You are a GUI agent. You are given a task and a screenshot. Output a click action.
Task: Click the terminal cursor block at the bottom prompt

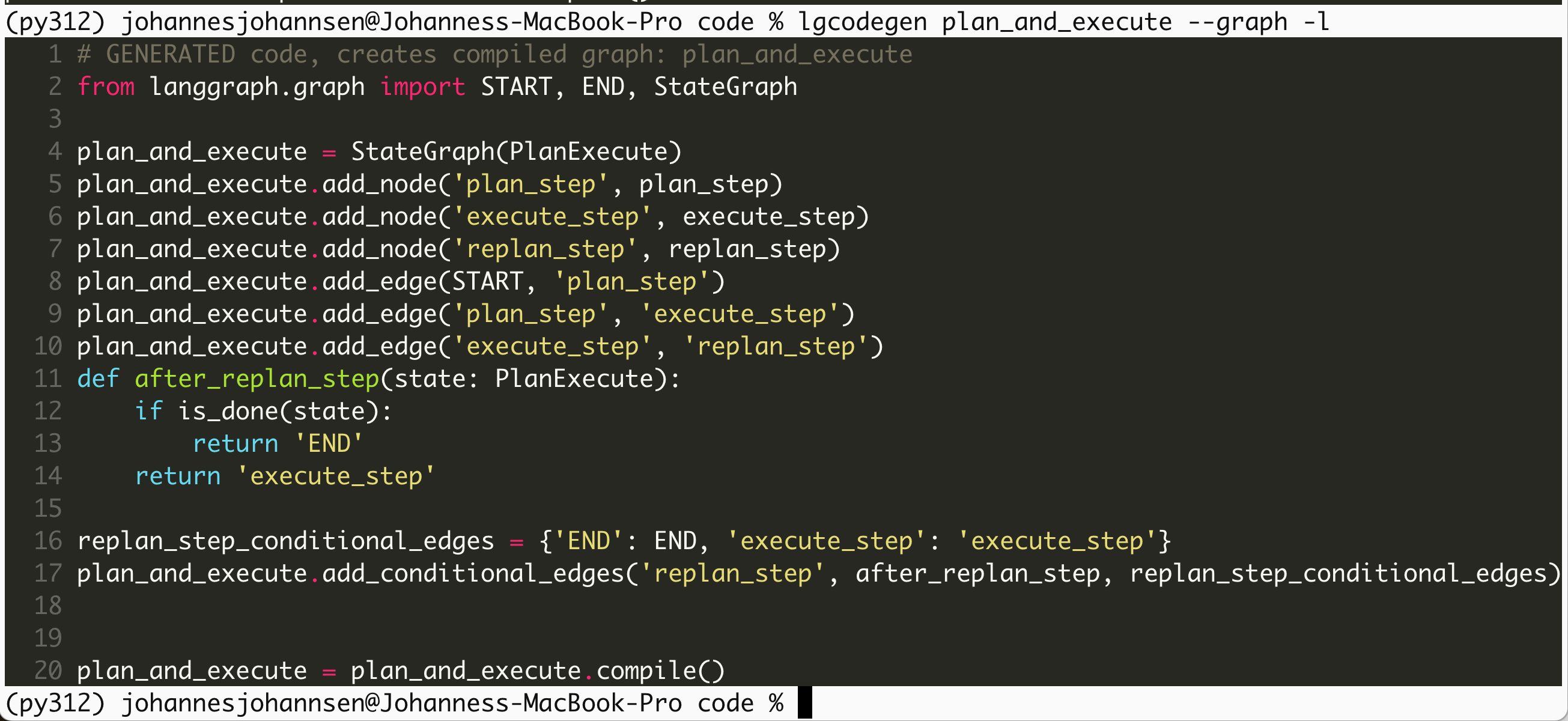coord(804,703)
